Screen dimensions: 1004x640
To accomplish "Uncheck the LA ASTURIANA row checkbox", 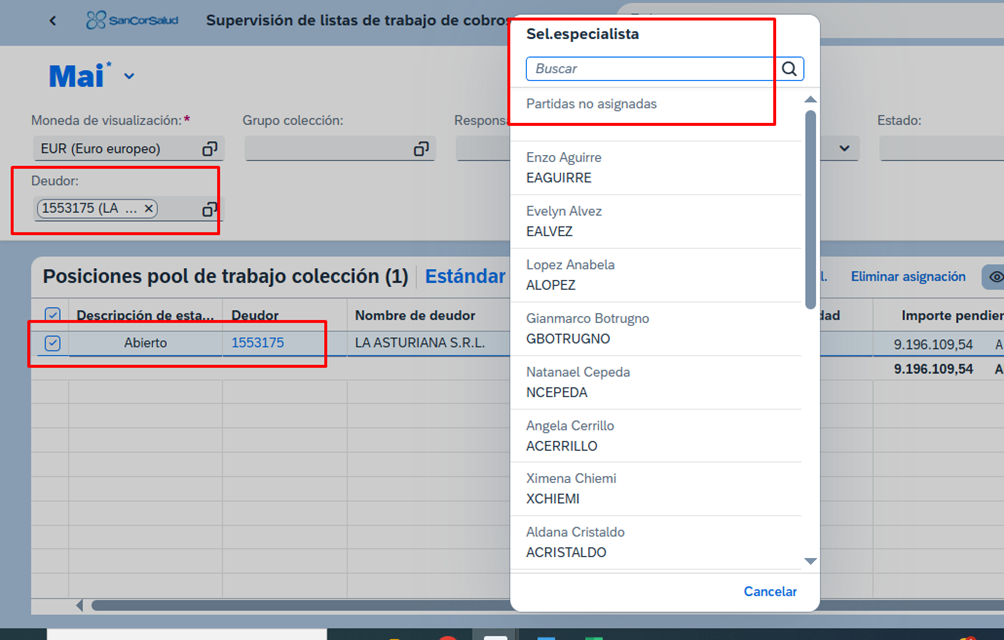I will (x=53, y=343).
